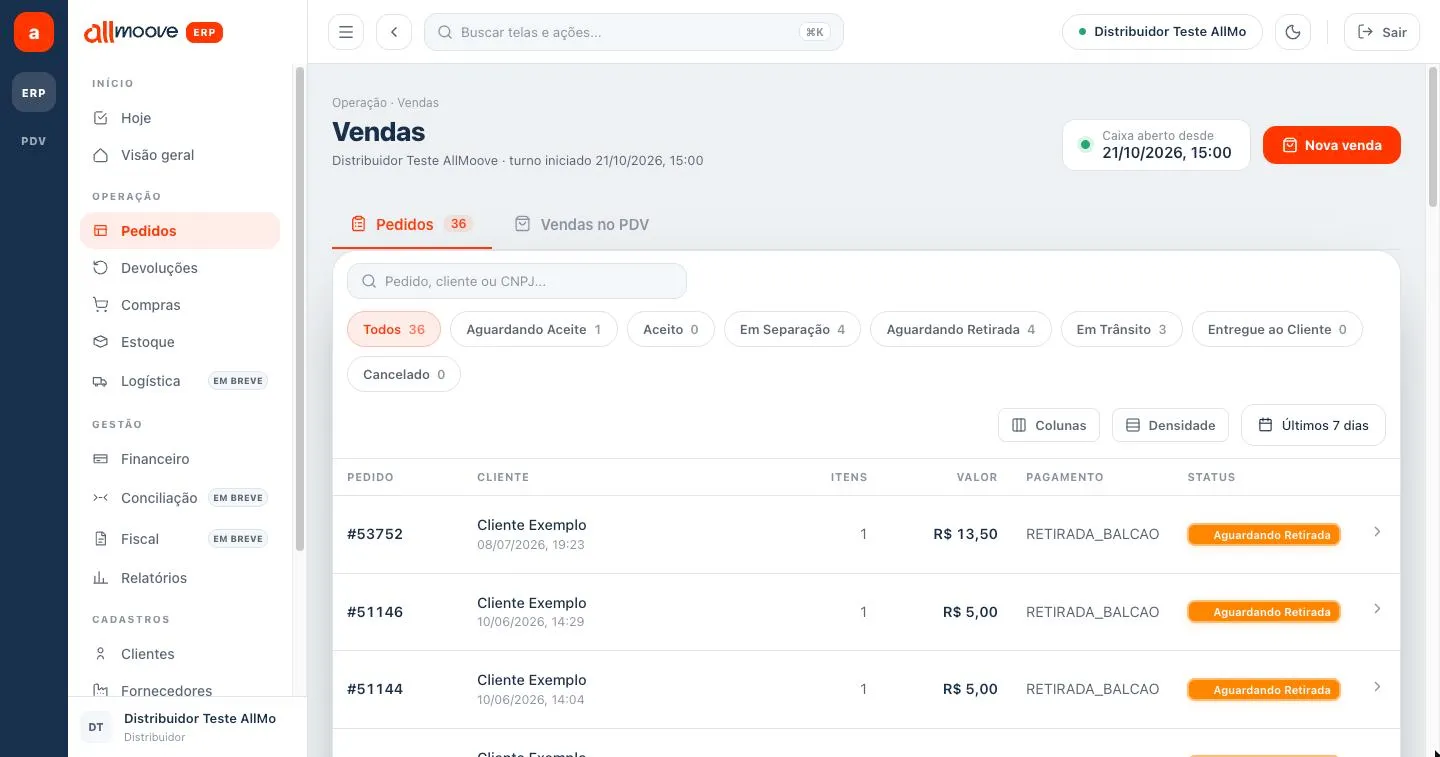Viewport: 1440px width, 757px height.
Task: Filter by Entregue ao Cliente chip
Action: [x=1277, y=329]
